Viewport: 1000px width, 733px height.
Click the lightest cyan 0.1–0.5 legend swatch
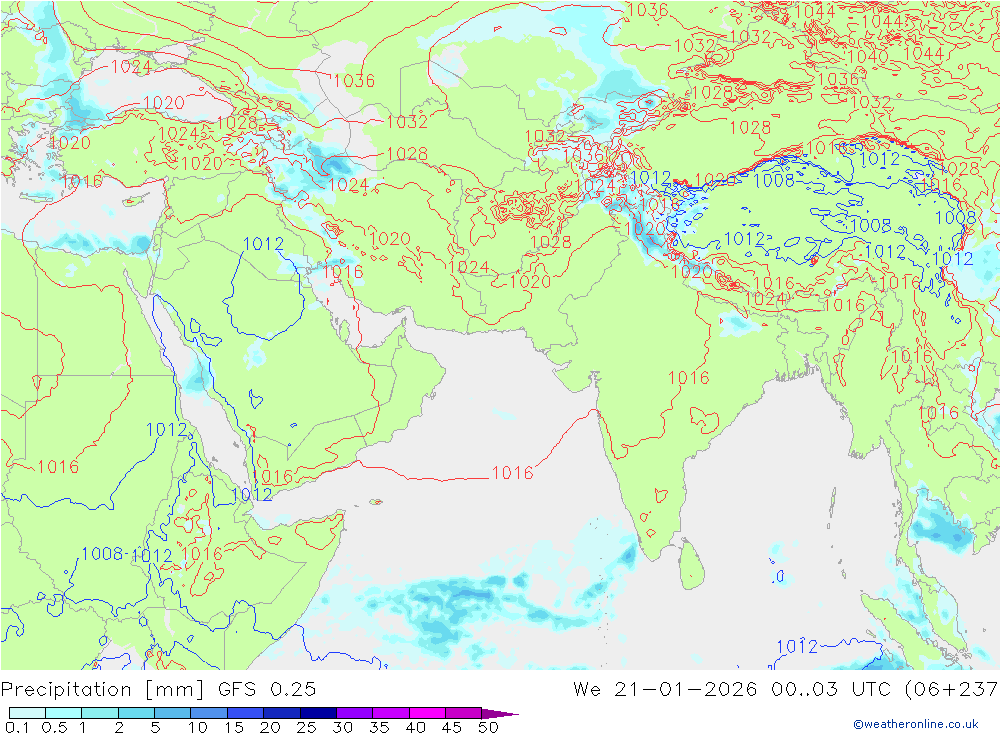(x=27, y=713)
